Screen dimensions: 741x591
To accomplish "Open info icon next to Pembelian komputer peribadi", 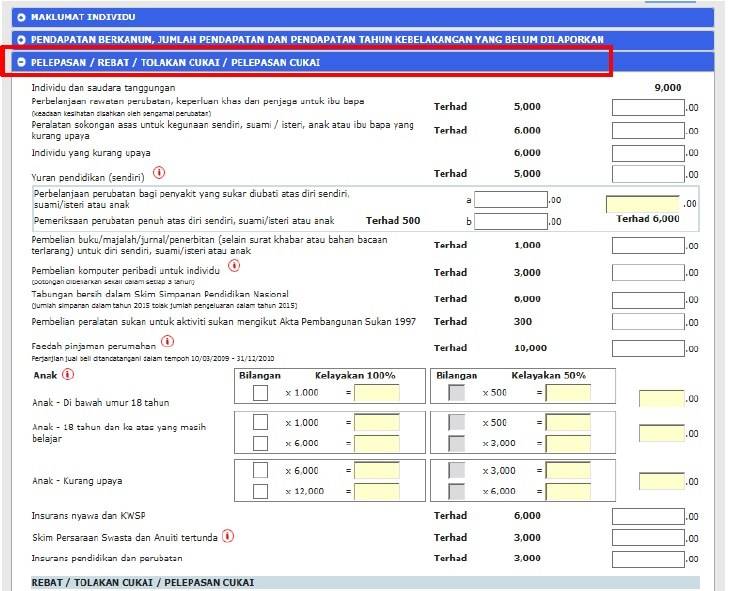I will [x=234, y=266].
